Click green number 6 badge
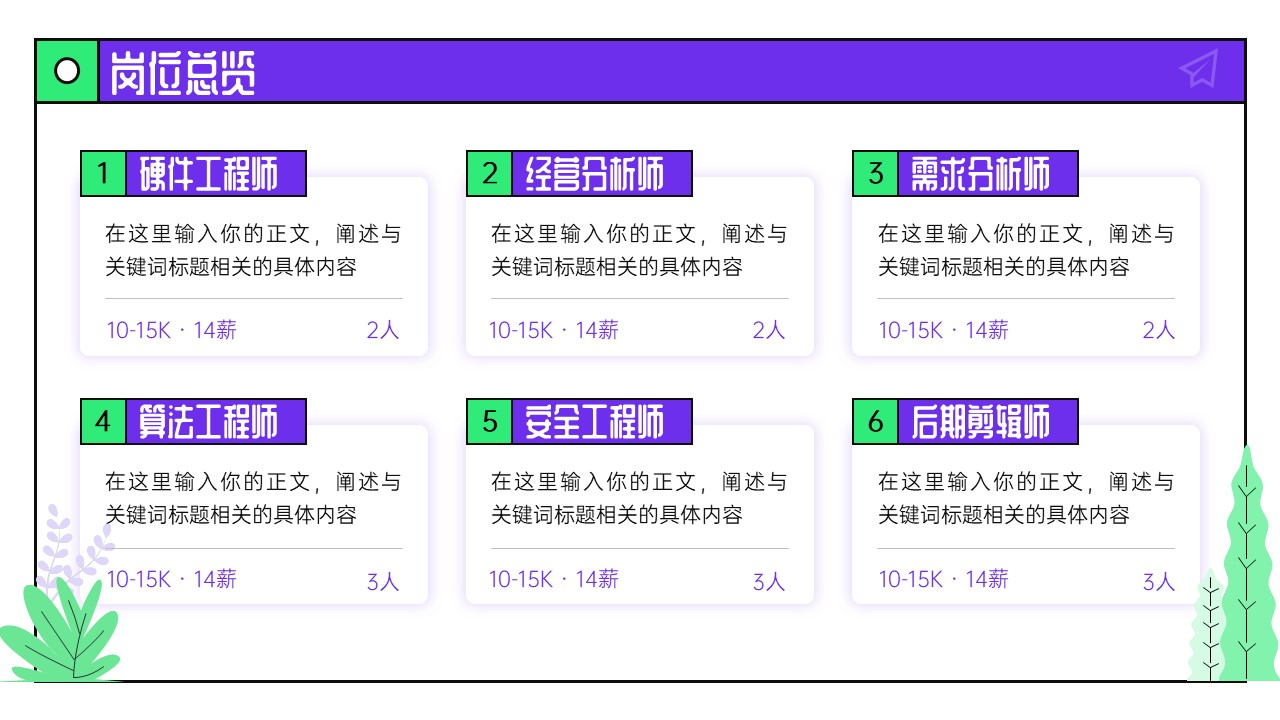1280x720 pixels. 875,422
